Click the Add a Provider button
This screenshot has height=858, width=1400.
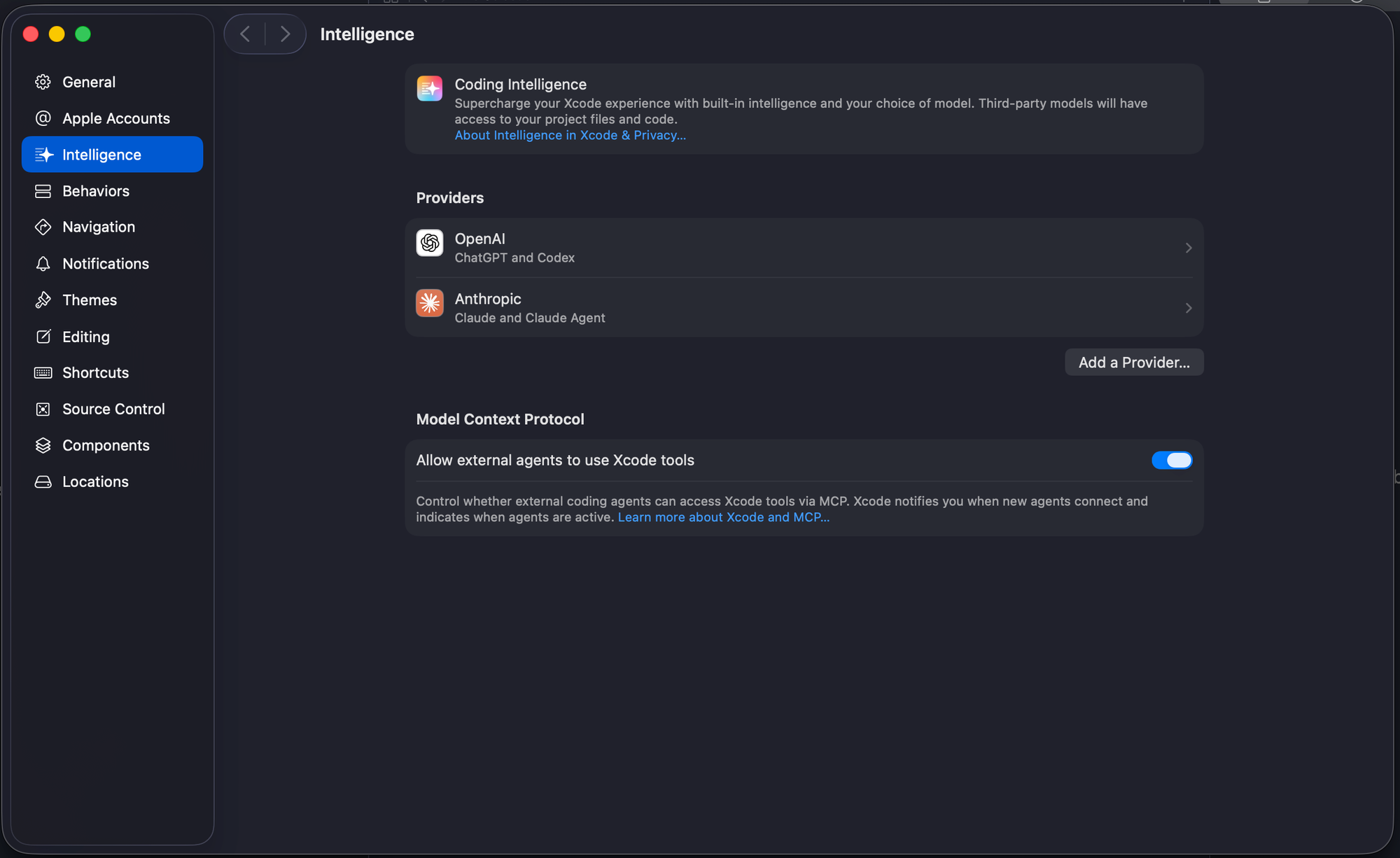coord(1133,363)
